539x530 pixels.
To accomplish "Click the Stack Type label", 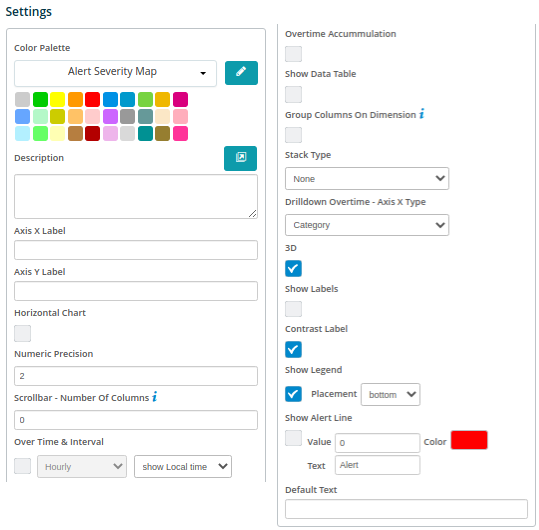I will tap(308, 155).
